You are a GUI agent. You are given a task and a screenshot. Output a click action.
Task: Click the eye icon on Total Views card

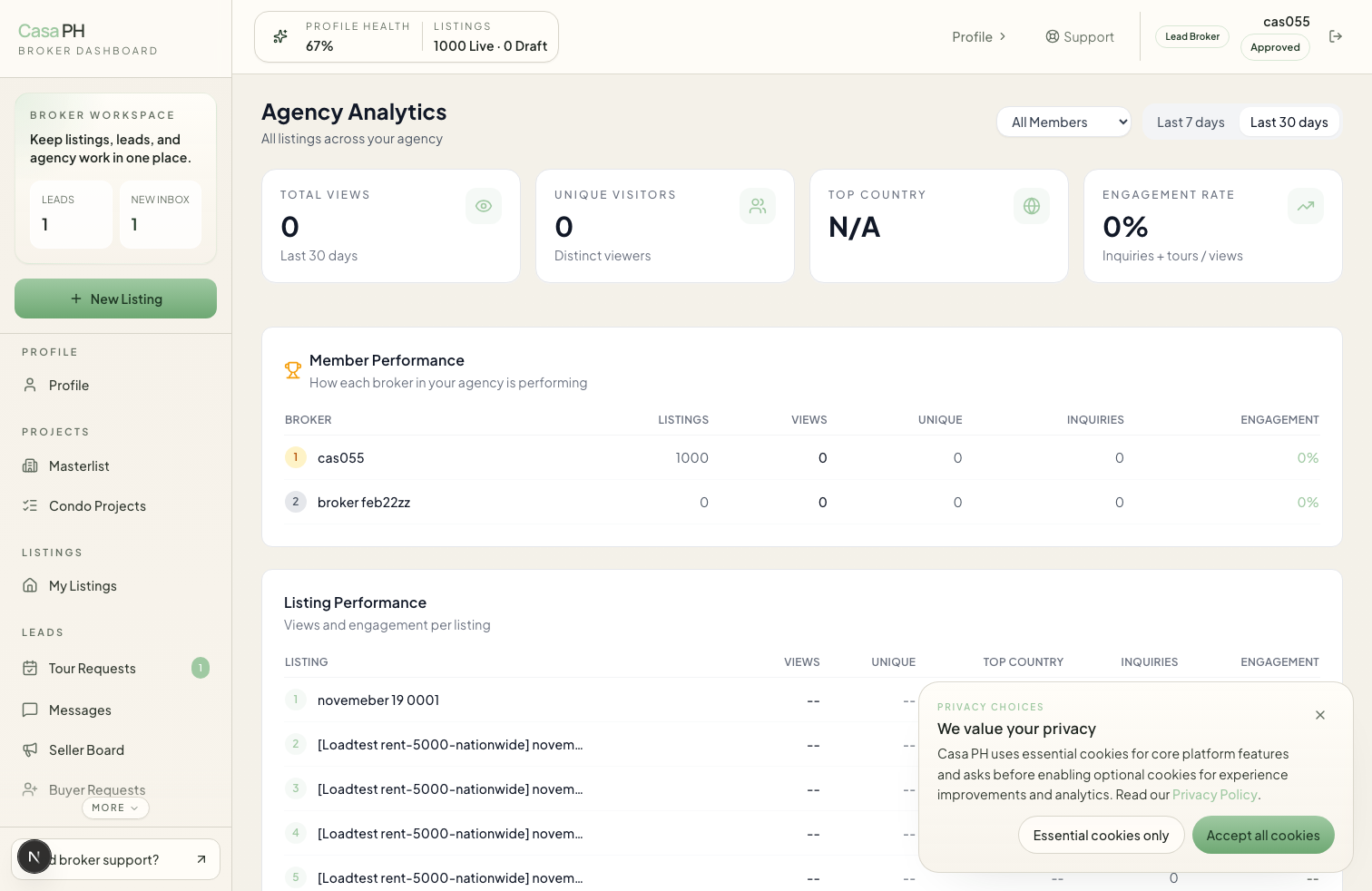tap(483, 206)
